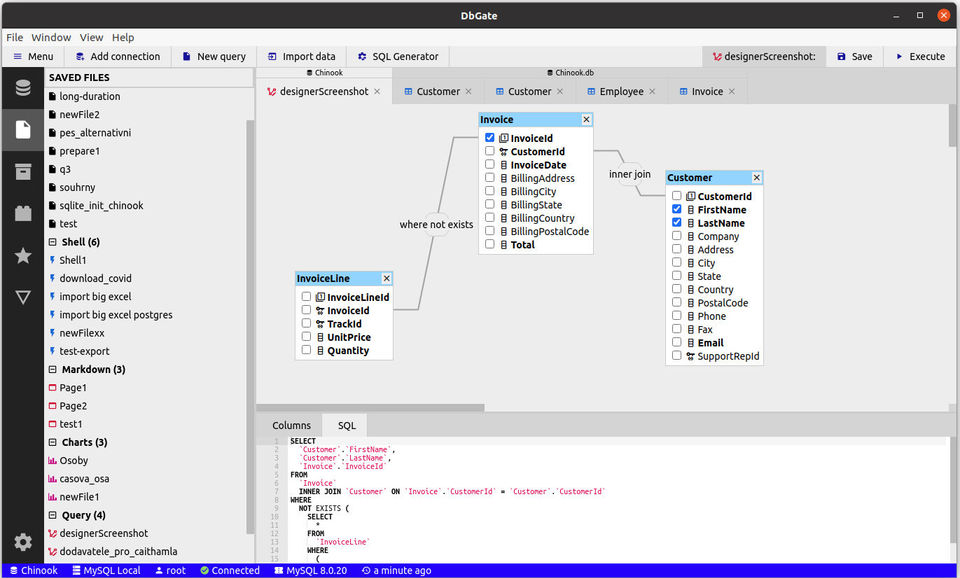Uncheck the Customer FirstName checkbox
The image size is (960, 578).
(677, 210)
